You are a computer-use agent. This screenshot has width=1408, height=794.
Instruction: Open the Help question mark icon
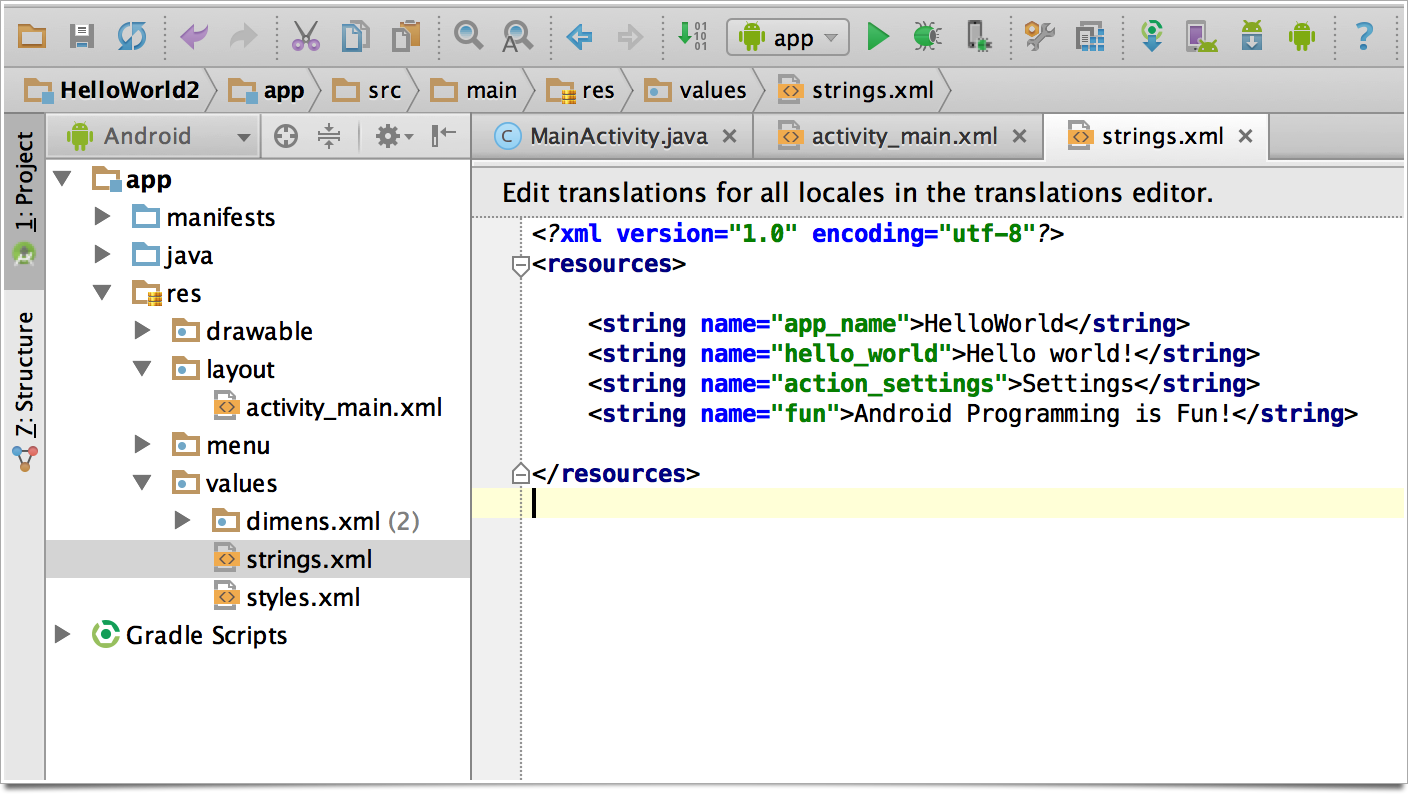point(1362,38)
